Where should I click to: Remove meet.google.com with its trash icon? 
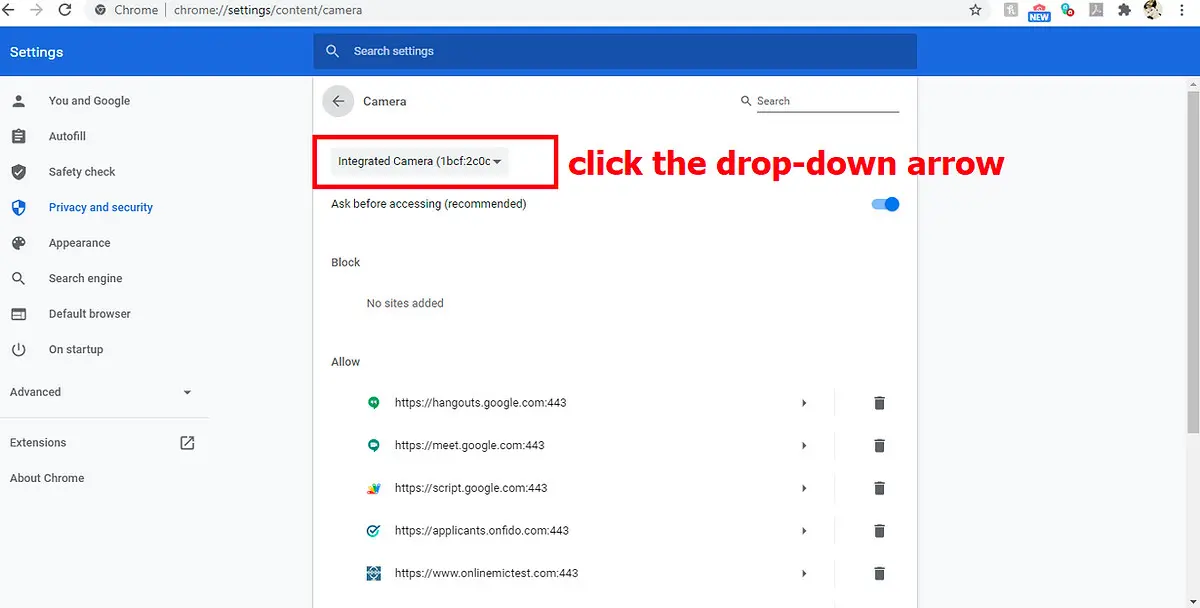point(879,446)
